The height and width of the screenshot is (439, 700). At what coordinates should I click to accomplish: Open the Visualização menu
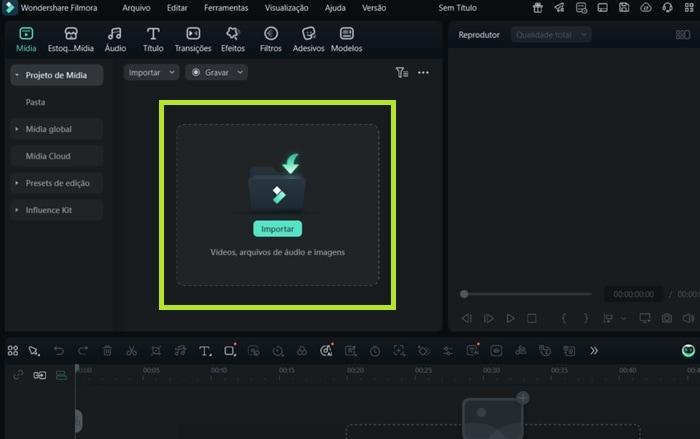(286, 8)
